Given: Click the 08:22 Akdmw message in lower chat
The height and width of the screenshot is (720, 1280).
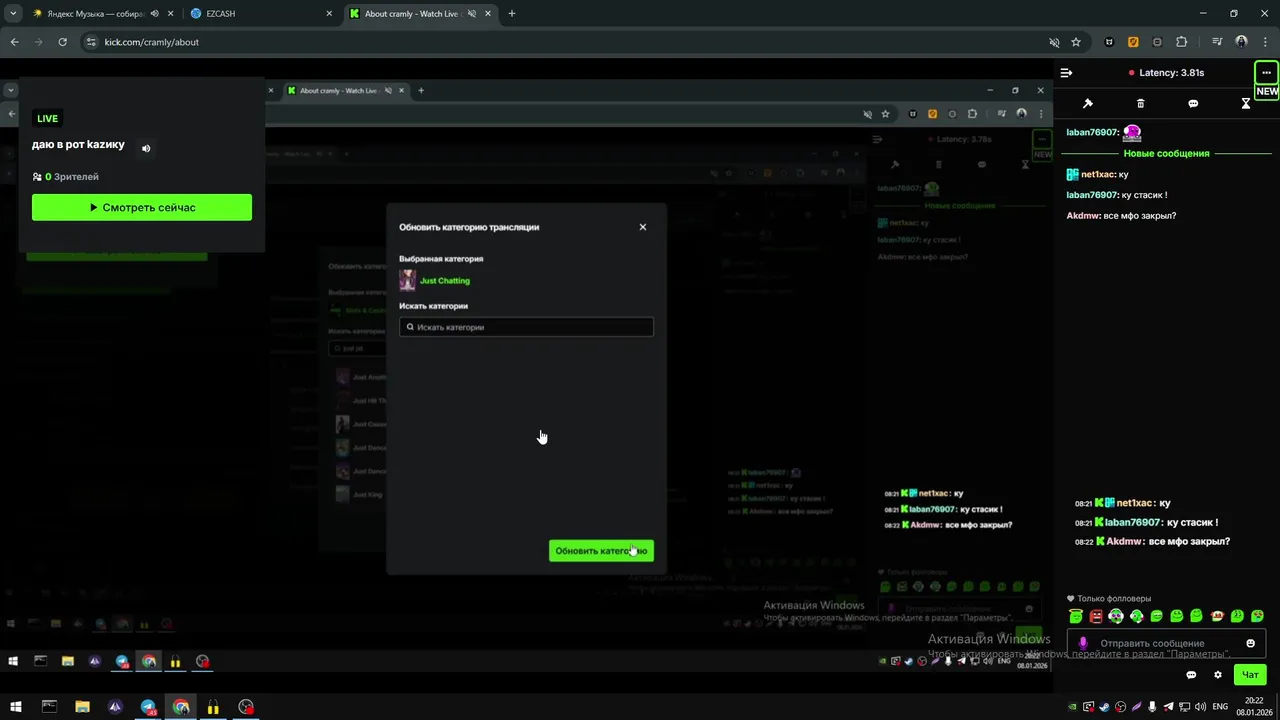Looking at the screenshot, I should coord(1152,541).
